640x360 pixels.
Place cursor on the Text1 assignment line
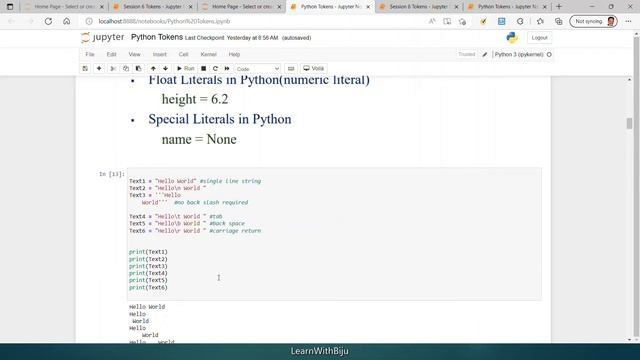coord(195,181)
